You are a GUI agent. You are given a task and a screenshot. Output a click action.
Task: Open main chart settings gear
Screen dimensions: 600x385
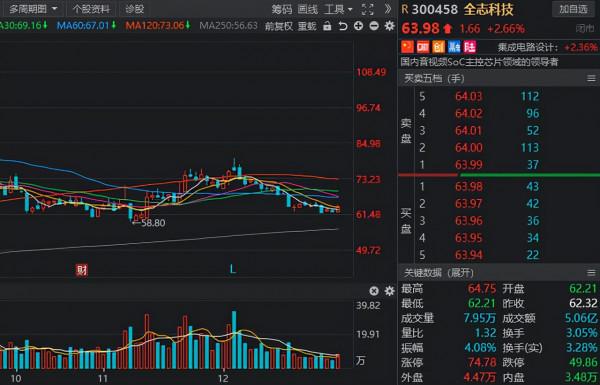[390, 26]
